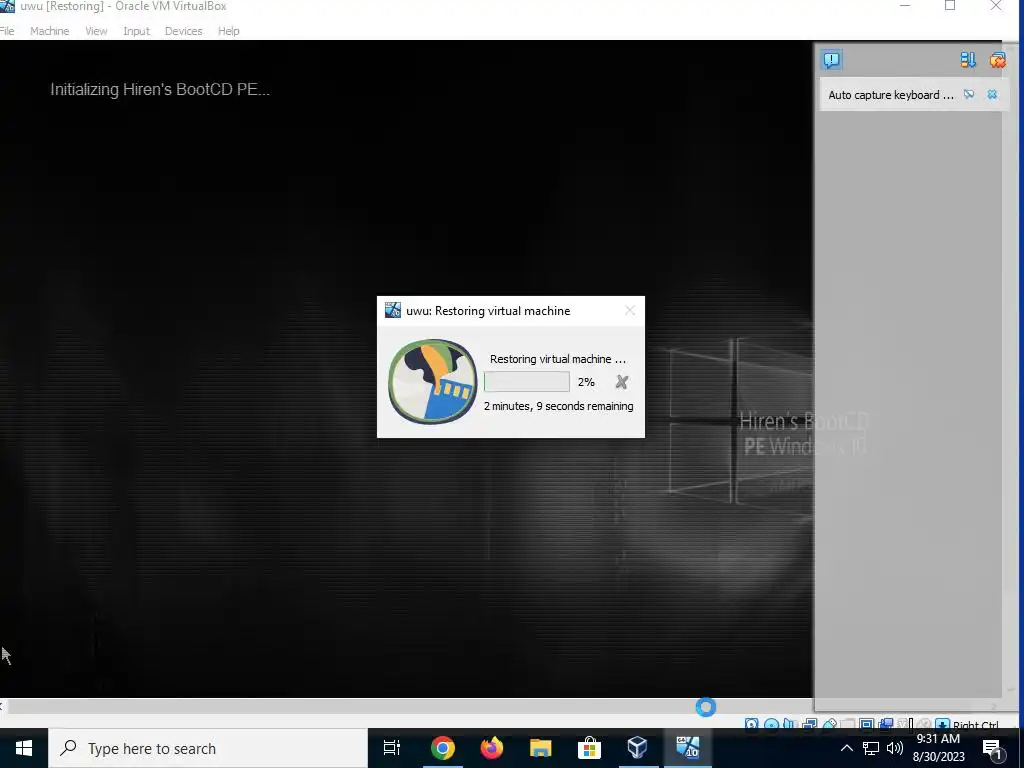Dismiss all notifications with the folders-X icon
The image size is (1024, 768).
997,60
